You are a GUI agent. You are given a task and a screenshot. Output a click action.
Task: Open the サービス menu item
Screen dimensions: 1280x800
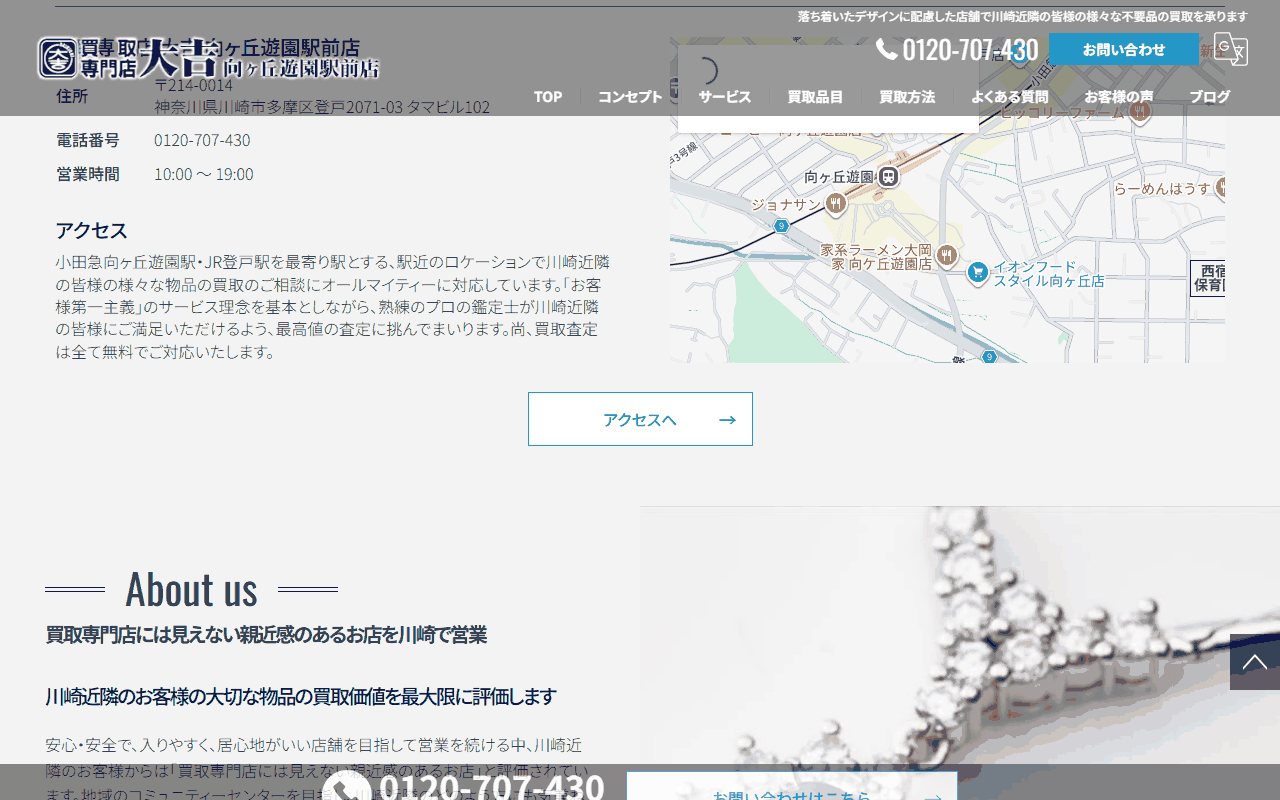click(x=725, y=97)
